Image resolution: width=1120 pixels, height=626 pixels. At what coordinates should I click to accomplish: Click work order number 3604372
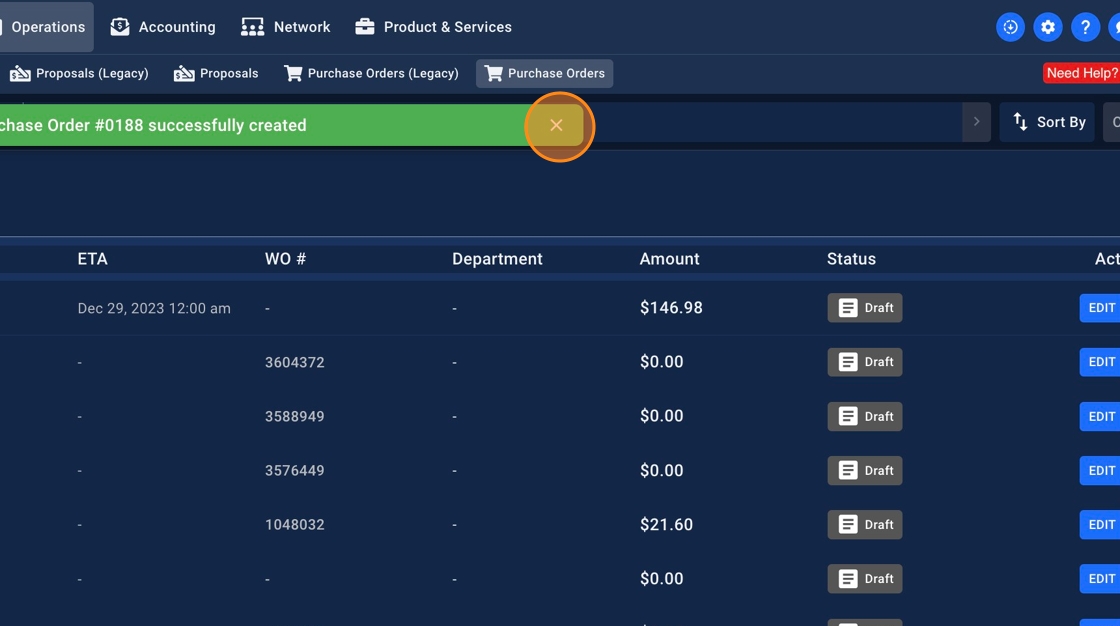click(294, 362)
